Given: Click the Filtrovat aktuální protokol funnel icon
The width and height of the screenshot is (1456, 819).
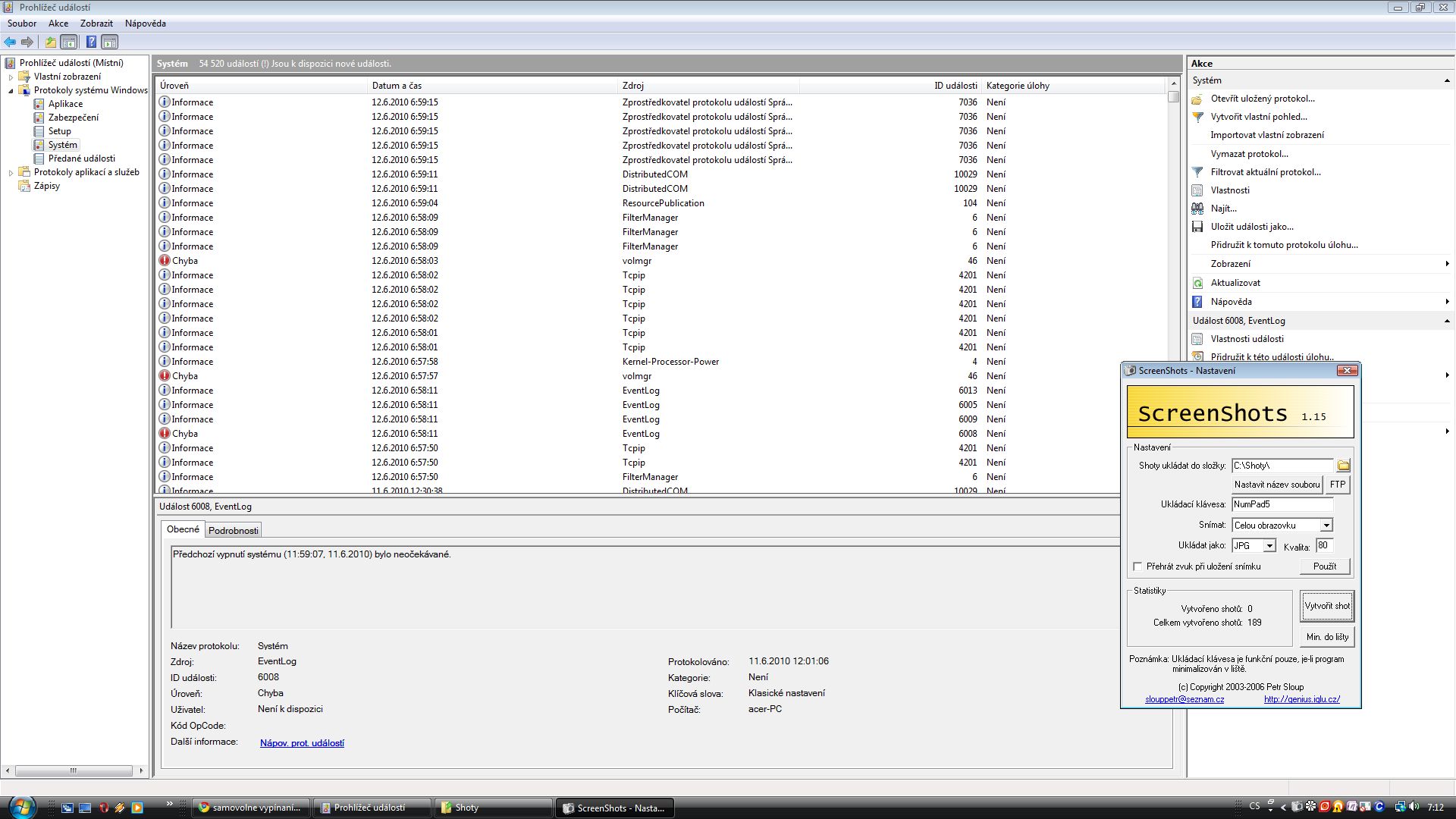Looking at the screenshot, I should [1197, 172].
